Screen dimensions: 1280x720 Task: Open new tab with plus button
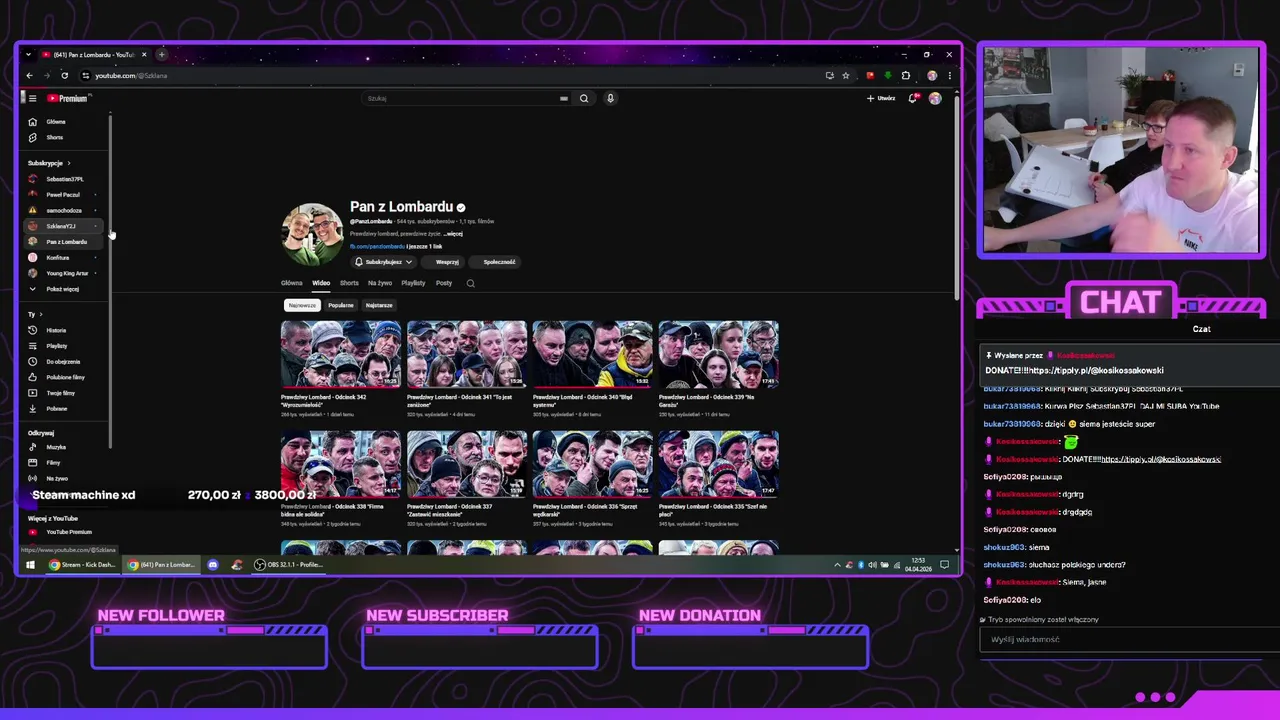pos(162,54)
